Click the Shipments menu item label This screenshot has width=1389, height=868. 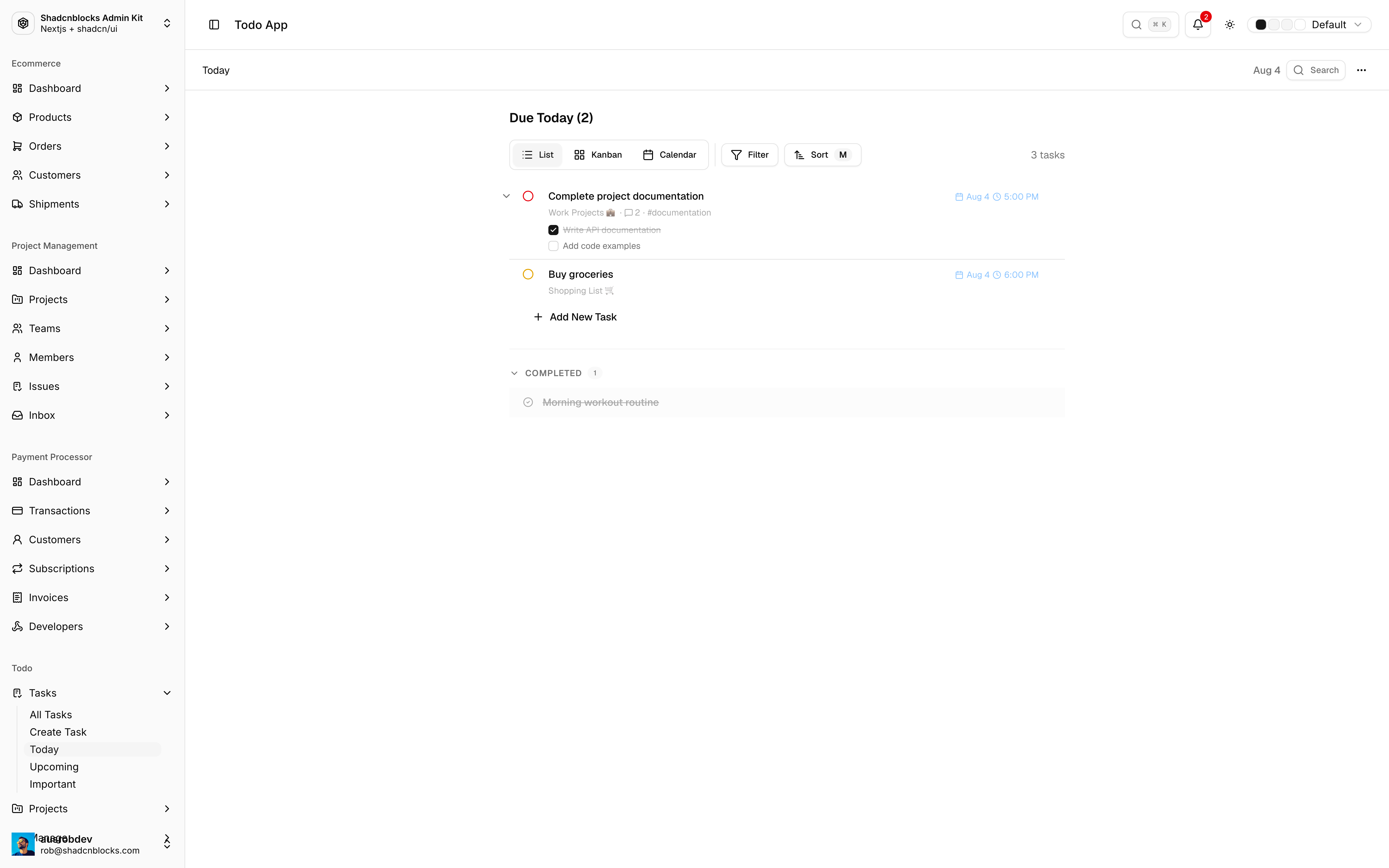[x=54, y=204]
